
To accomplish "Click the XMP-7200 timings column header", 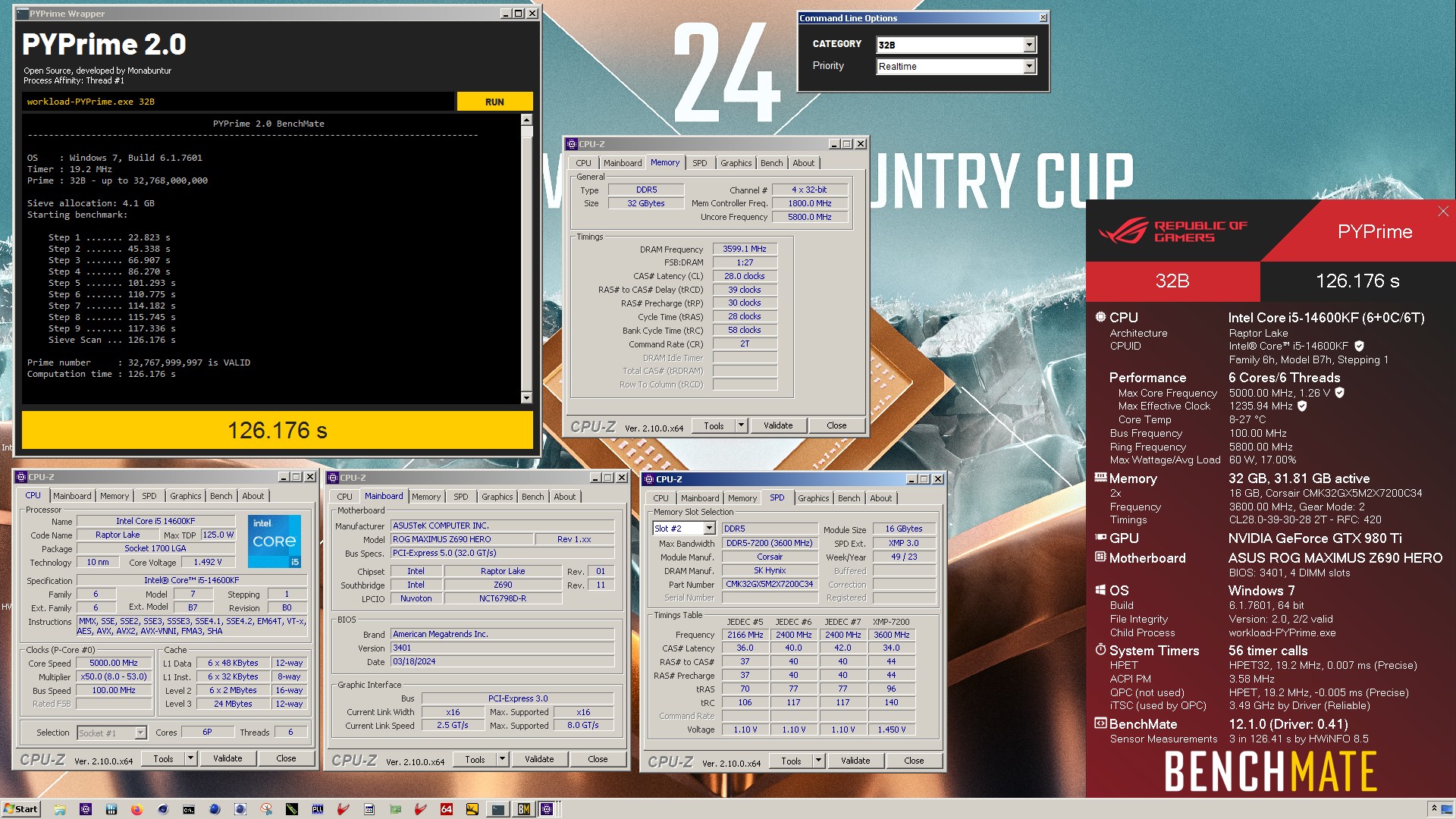I will click(891, 622).
